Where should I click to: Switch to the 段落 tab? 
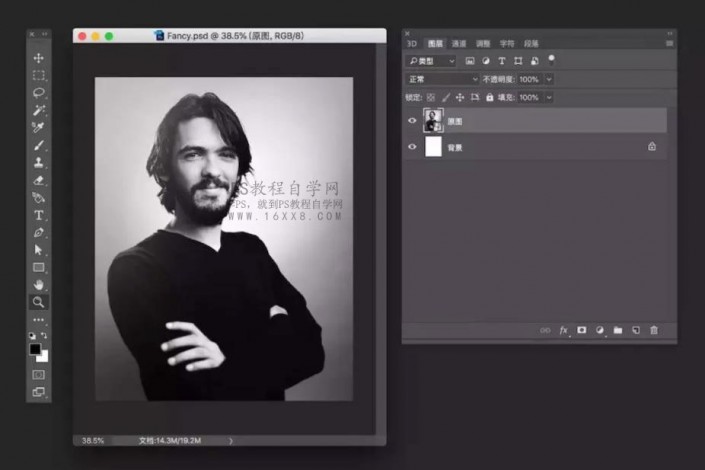531,44
